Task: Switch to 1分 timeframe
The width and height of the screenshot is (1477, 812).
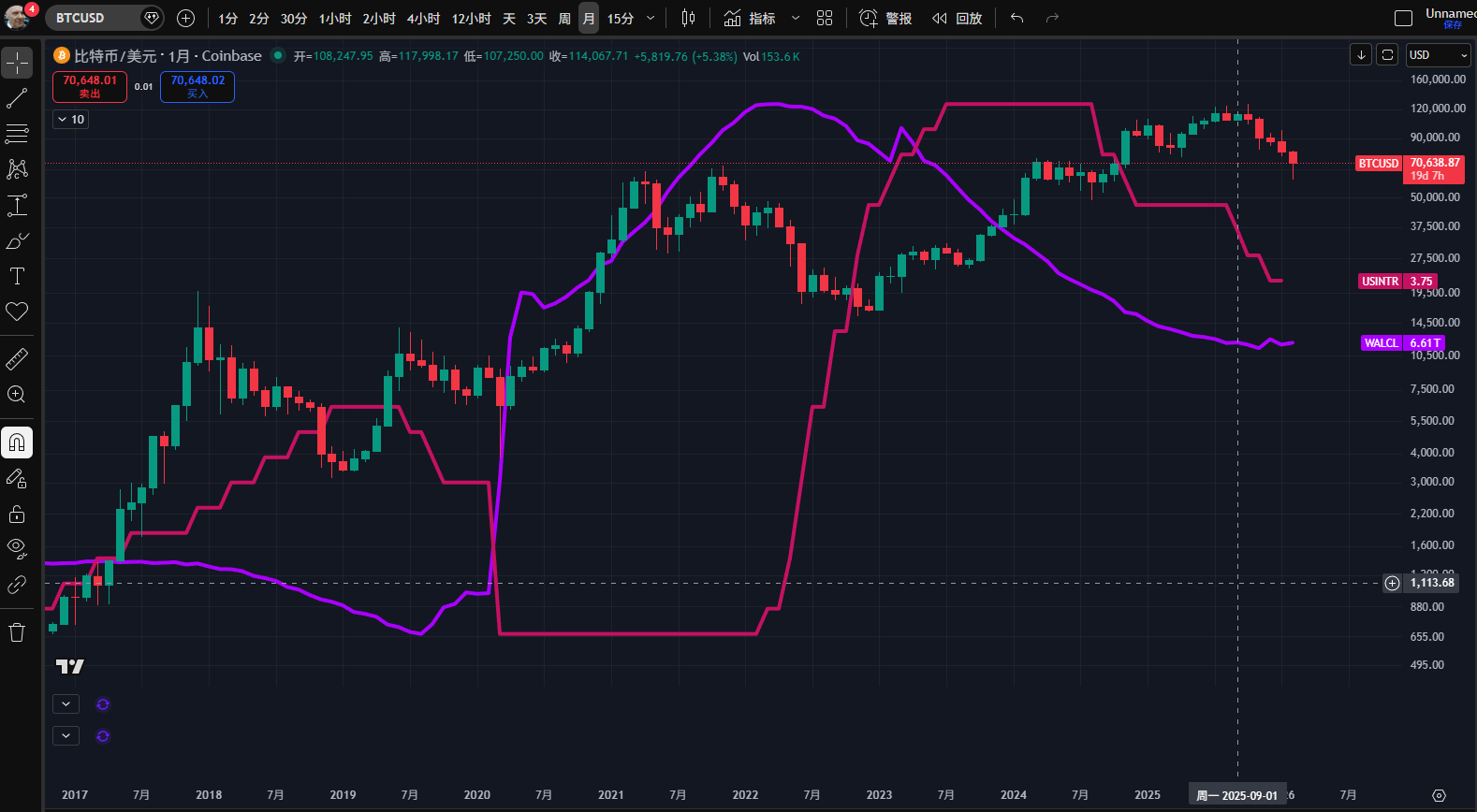Action: 228,19
